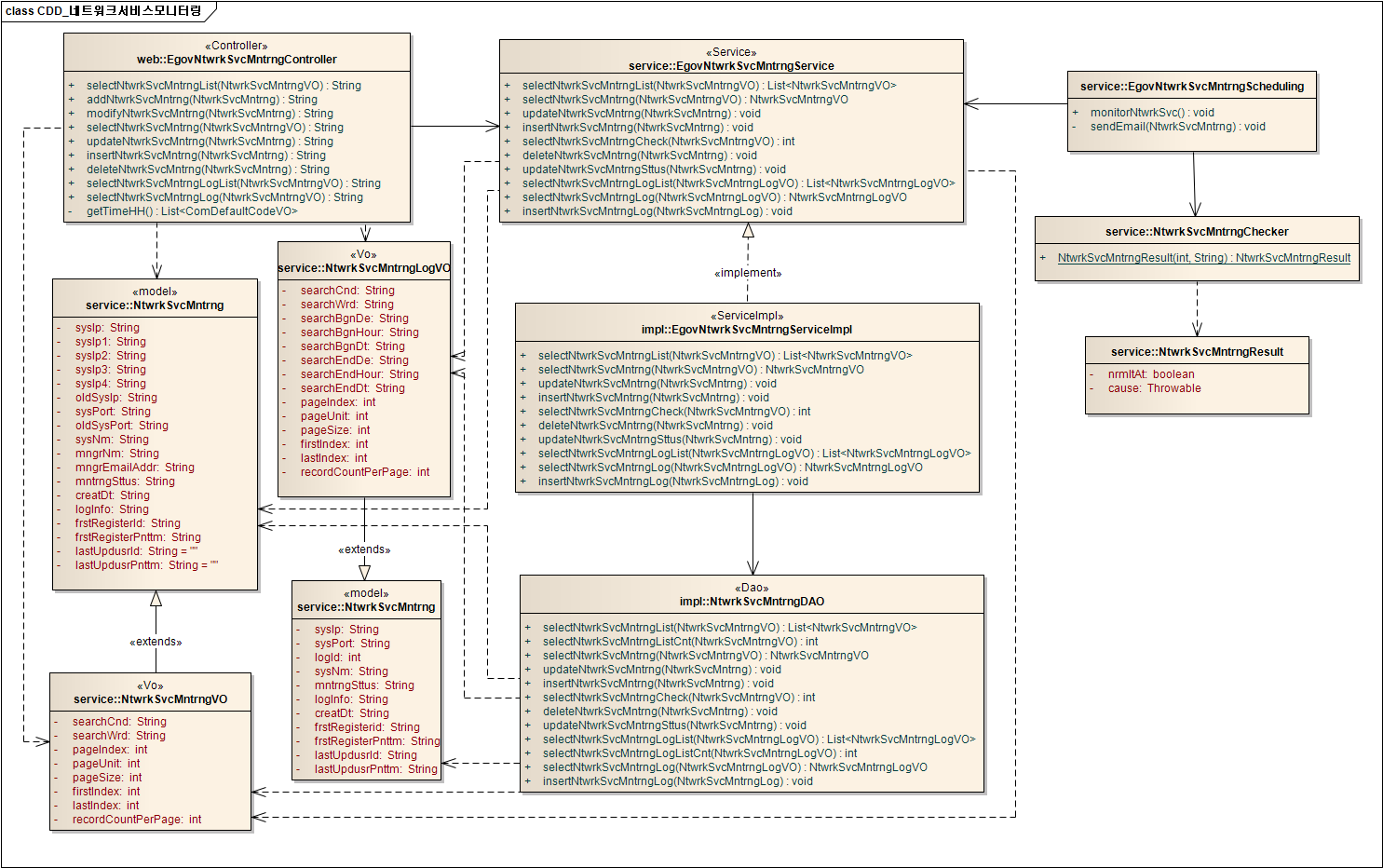Click the NtwrkSvcMntrngVO class header
This screenshot has height=868, width=1383.
pos(150,698)
